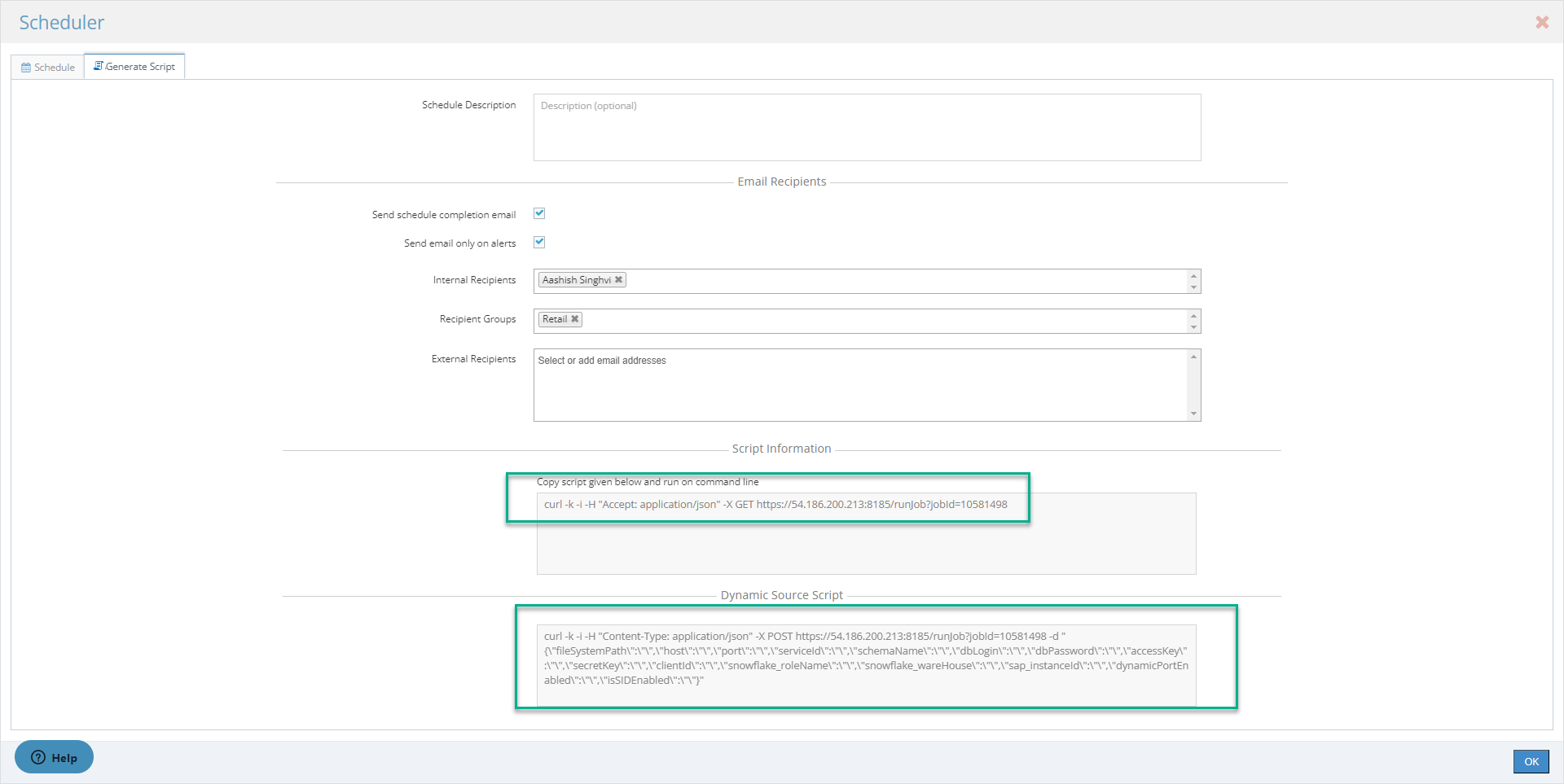Click the Script Information section heading
The image size is (1564, 784).
(x=781, y=449)
